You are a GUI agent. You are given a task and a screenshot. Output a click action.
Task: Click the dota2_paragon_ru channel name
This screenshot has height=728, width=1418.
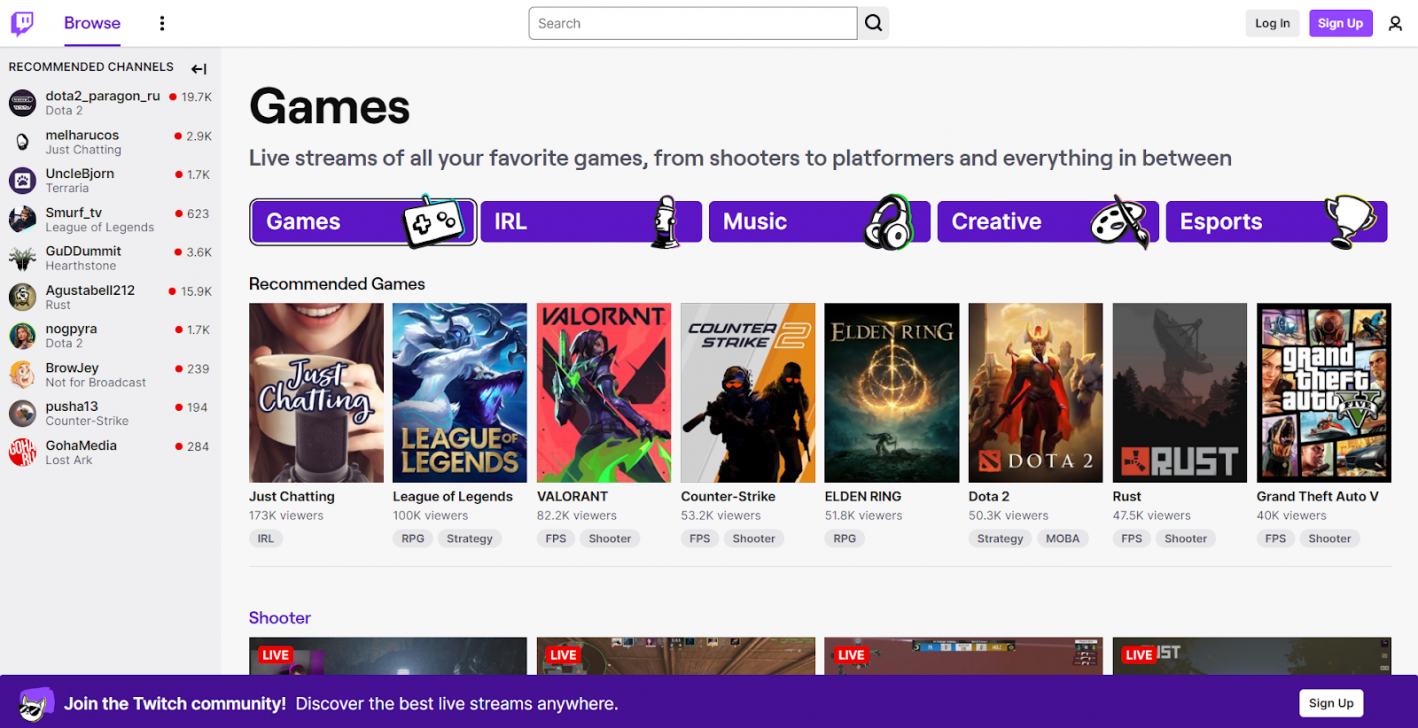click(x=103, y=96)
